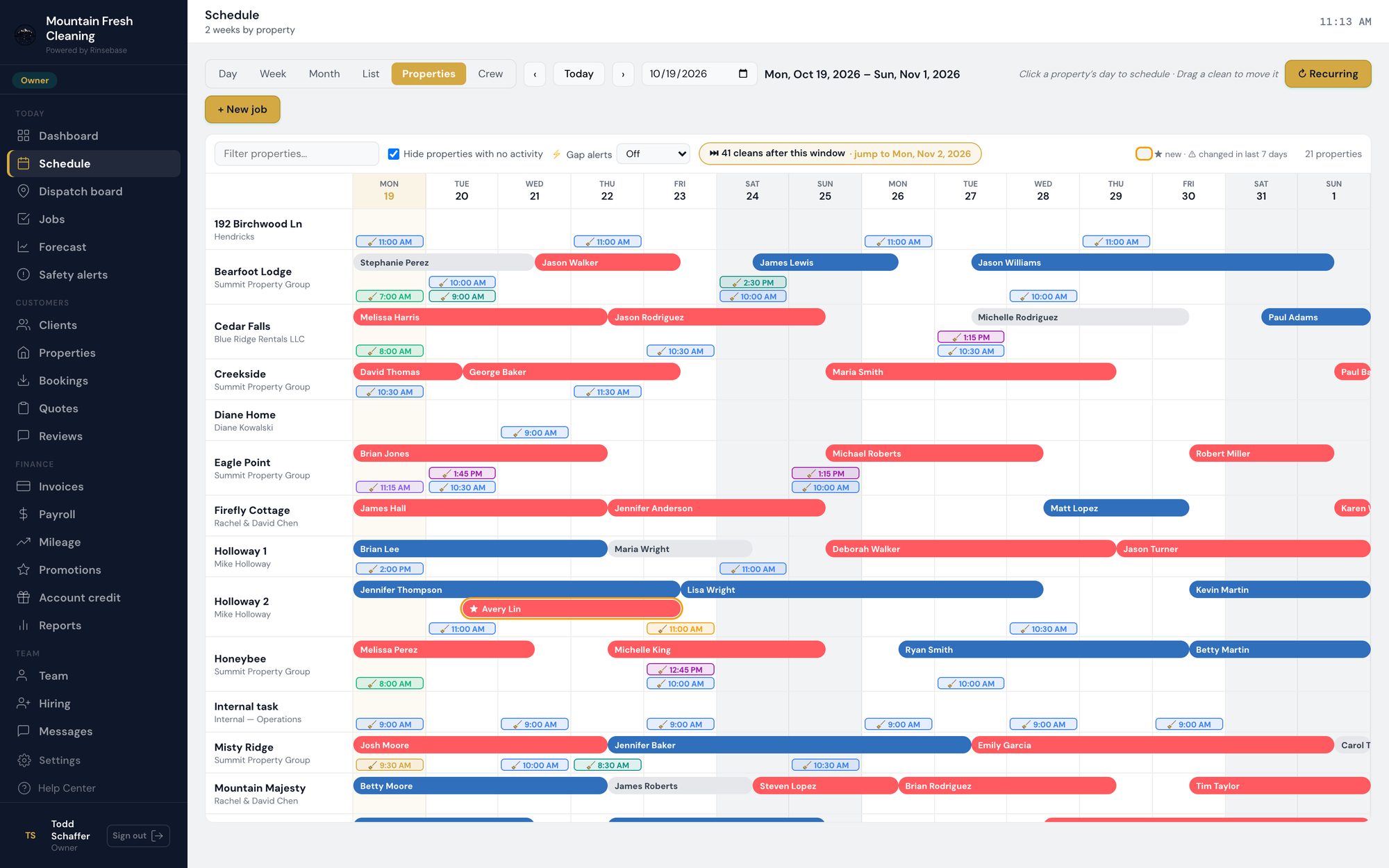Click the Account credit gift icon
The height and width of the screenshot is (868, 1389).
[24, 597]
